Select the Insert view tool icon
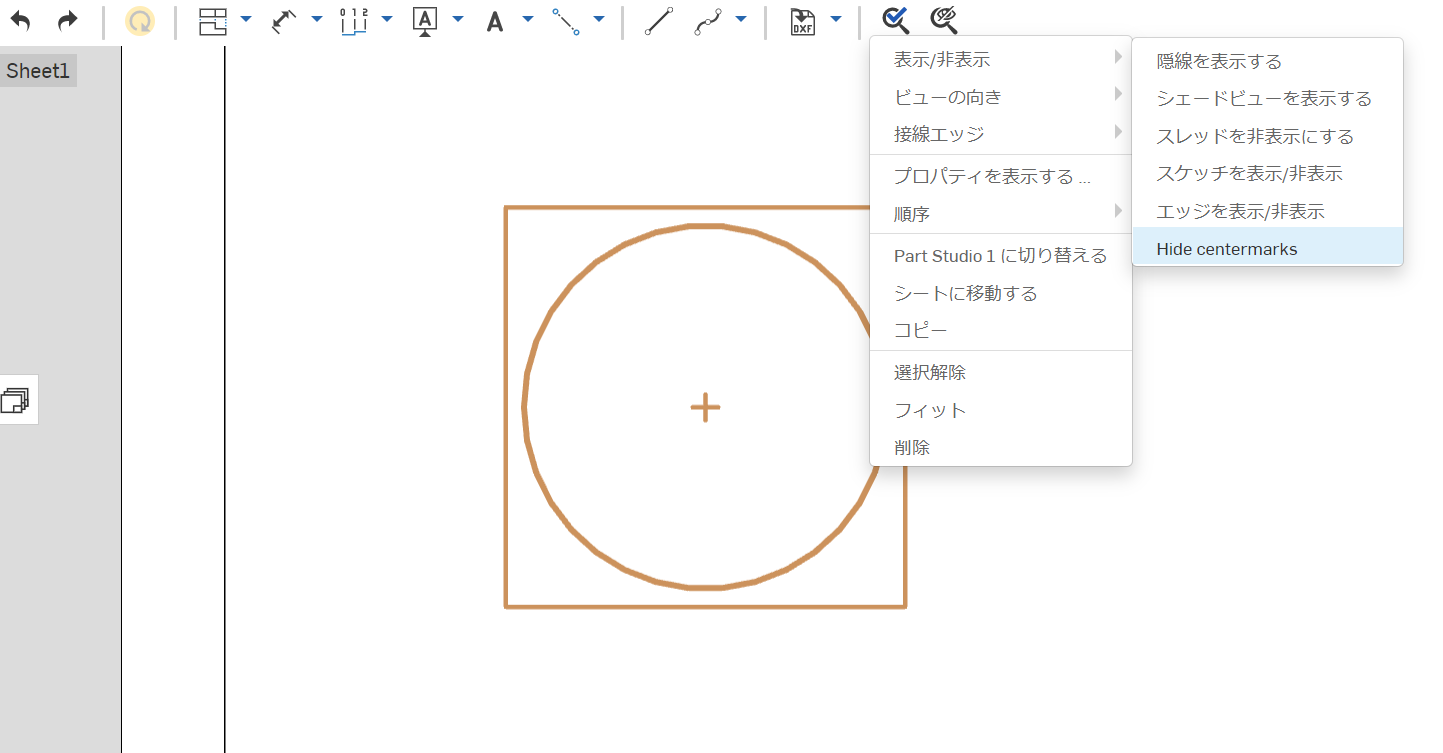This screenshot has height=753, width=1443. point(213,20)
